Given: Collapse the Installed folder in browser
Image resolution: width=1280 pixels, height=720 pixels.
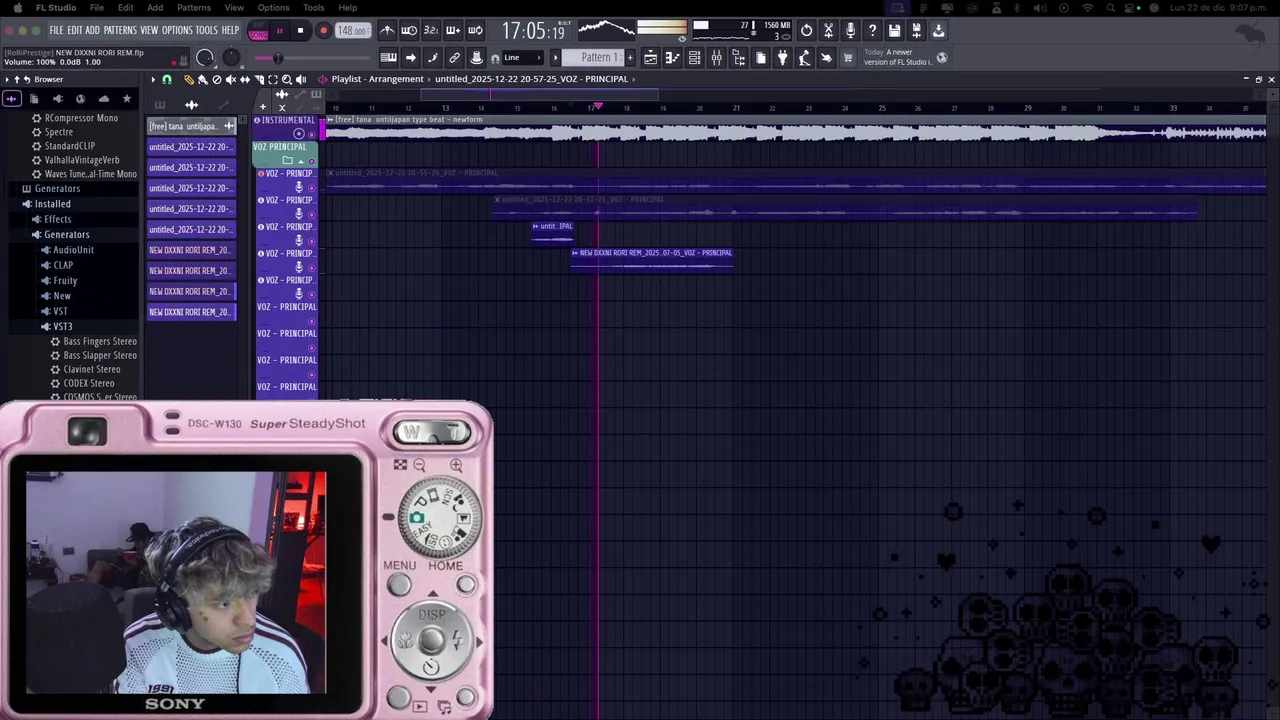Looking at the screenshot, I should (52, 204).
